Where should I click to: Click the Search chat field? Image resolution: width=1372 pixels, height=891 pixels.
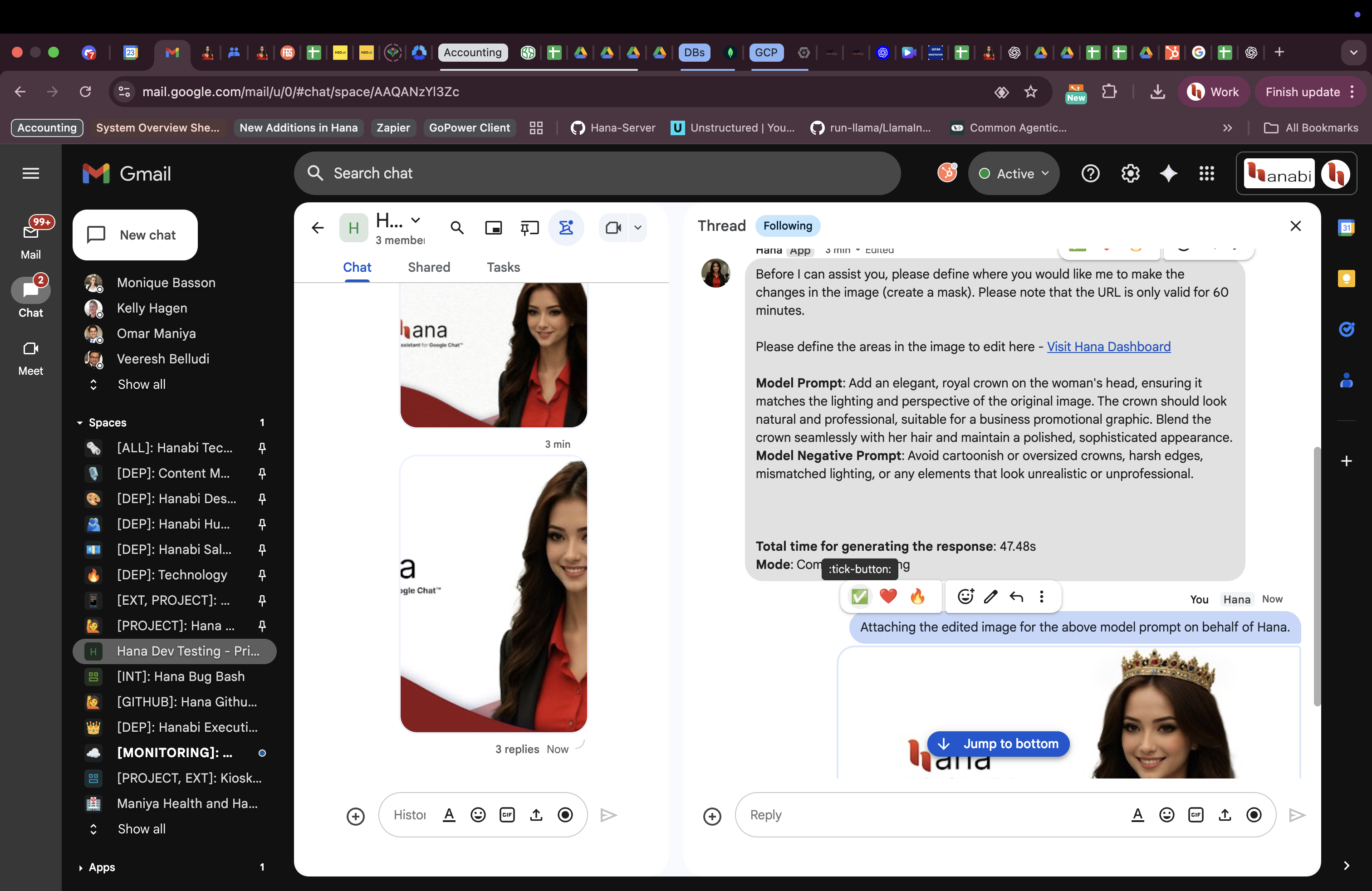pos(597,173)
